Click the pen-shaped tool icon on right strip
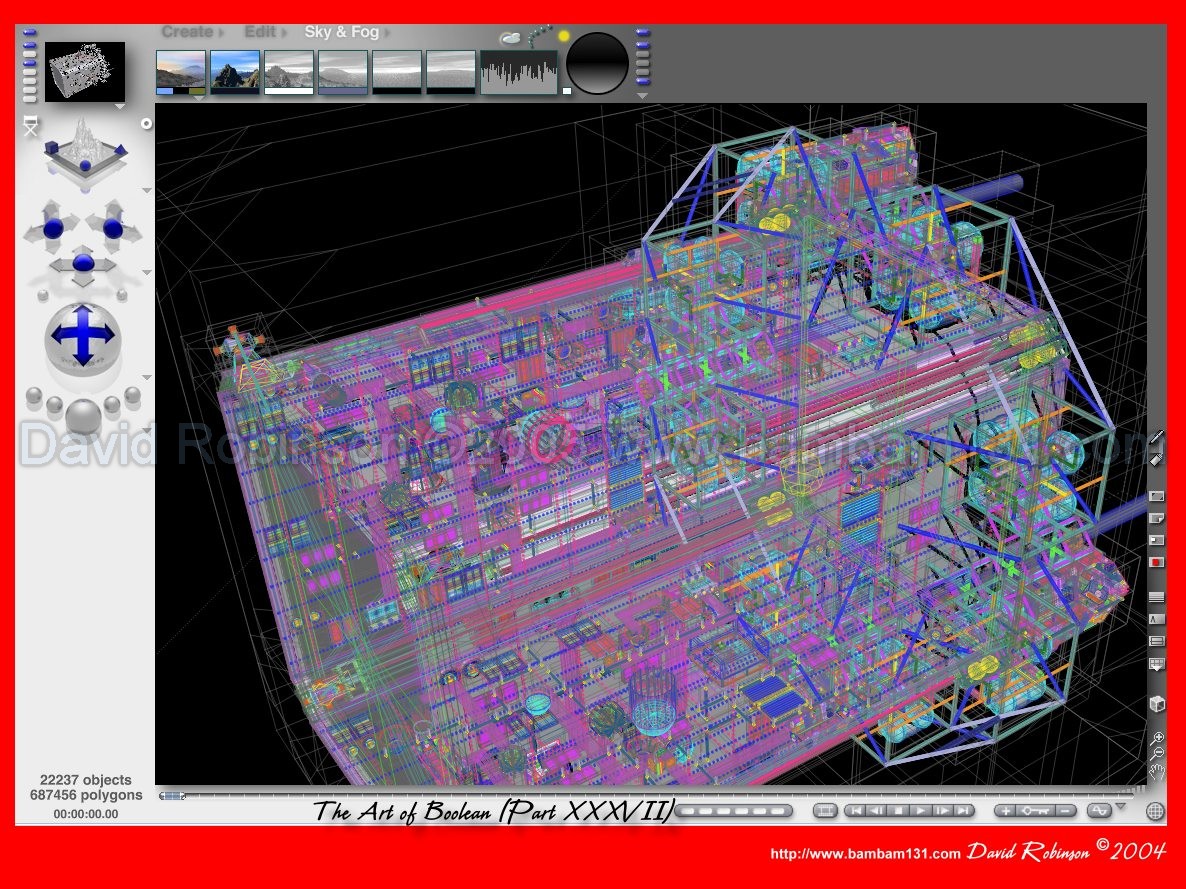 coord(1157,438)
